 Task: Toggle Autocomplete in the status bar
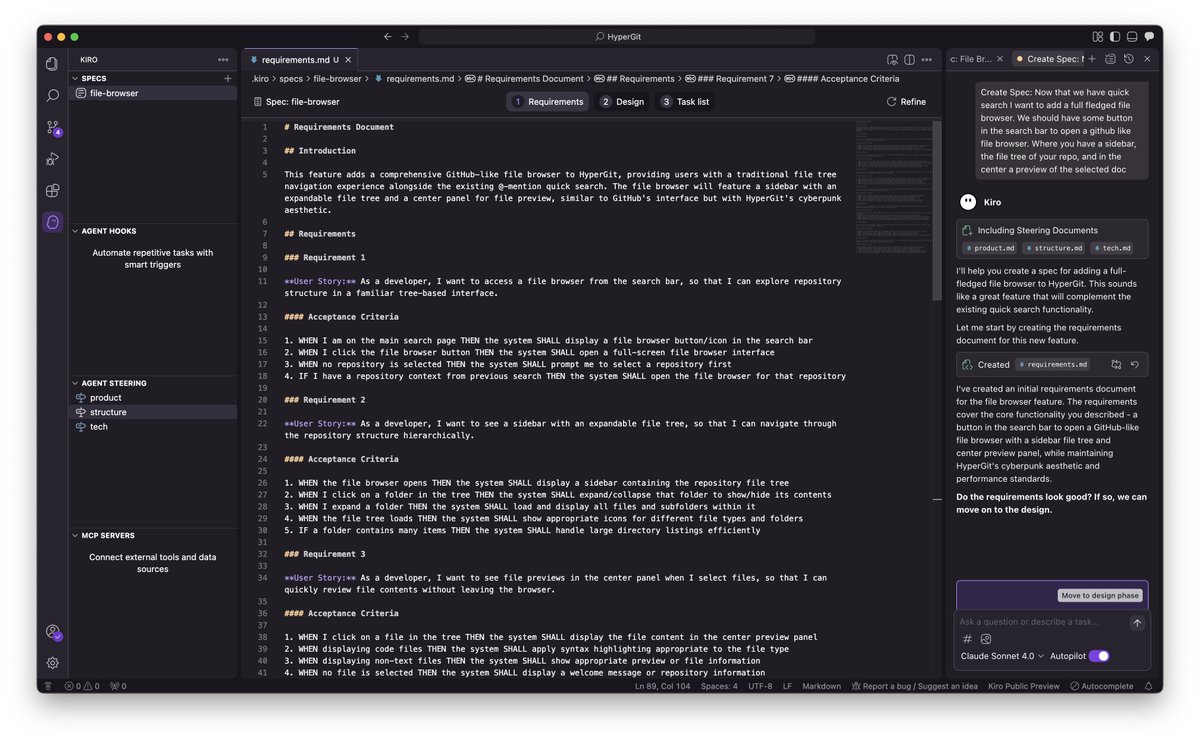1102,686
